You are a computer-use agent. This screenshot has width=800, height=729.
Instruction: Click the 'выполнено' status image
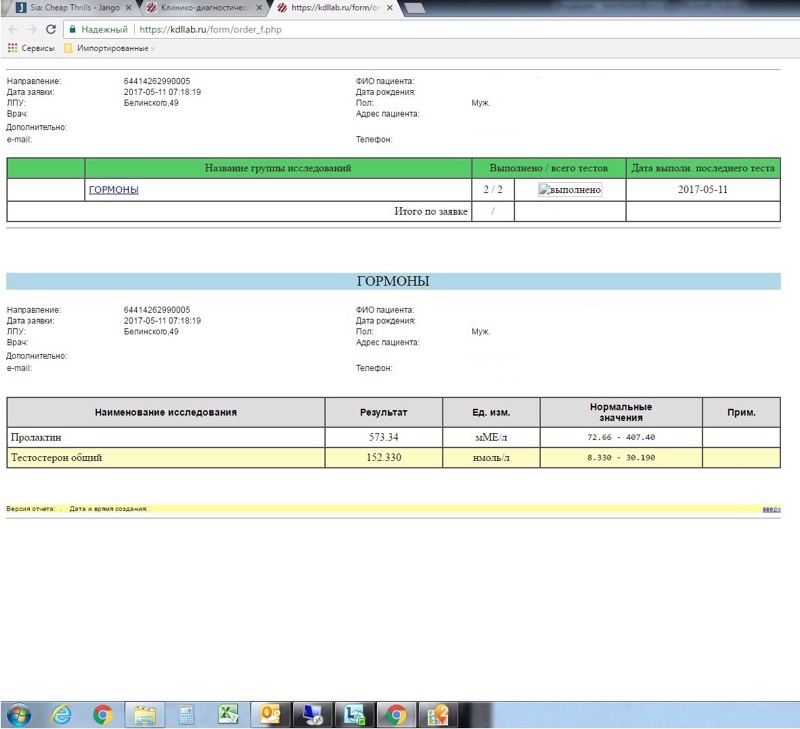click(570, 190)
